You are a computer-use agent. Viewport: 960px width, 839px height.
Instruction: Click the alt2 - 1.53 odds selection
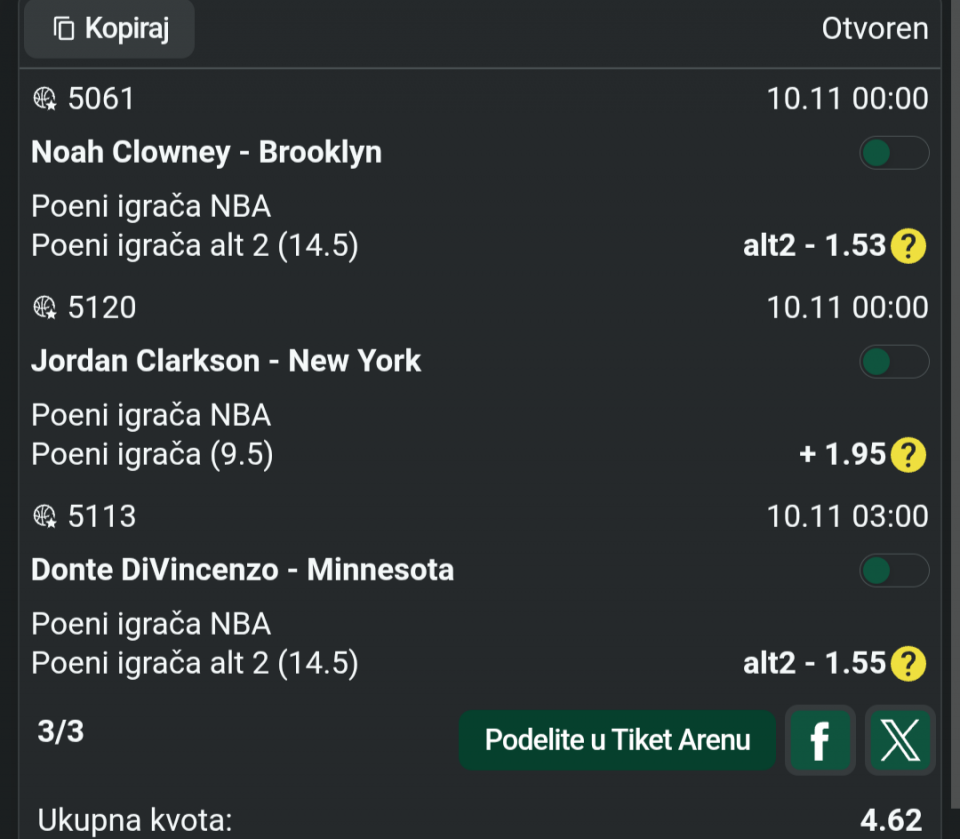pos(815,246)
